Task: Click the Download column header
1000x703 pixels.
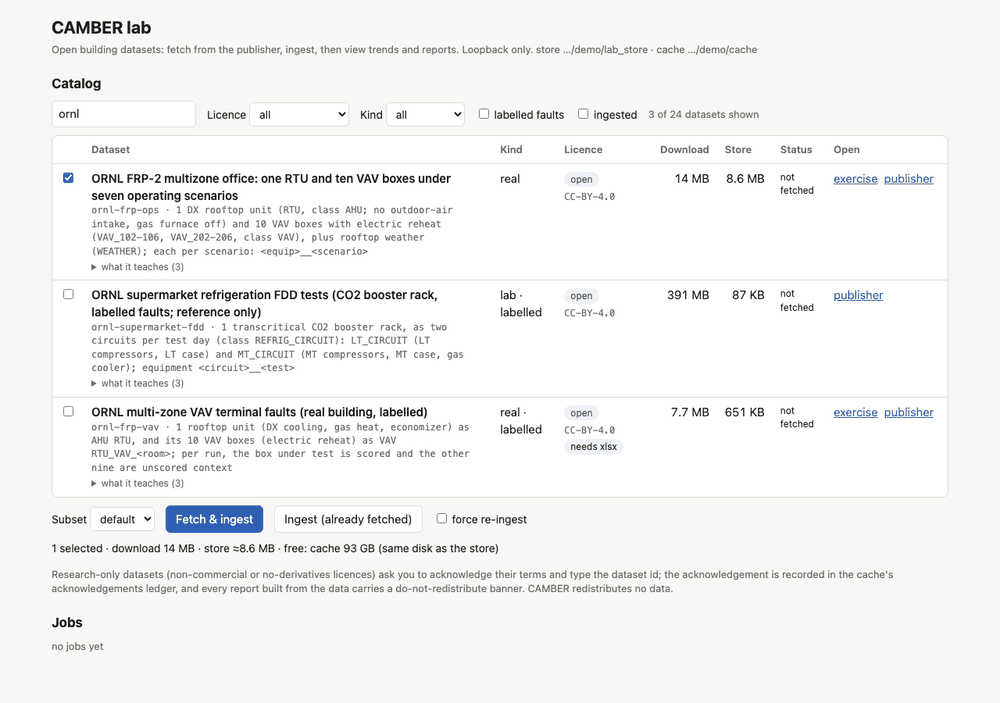Action: [684, 149]
